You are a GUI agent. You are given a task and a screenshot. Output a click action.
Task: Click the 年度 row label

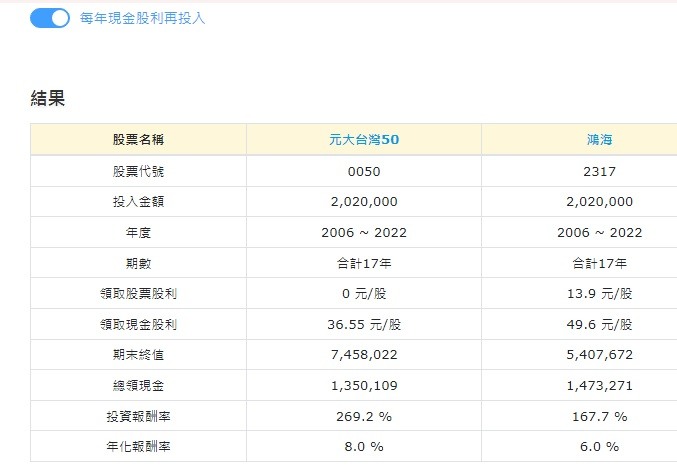[138, 233]
